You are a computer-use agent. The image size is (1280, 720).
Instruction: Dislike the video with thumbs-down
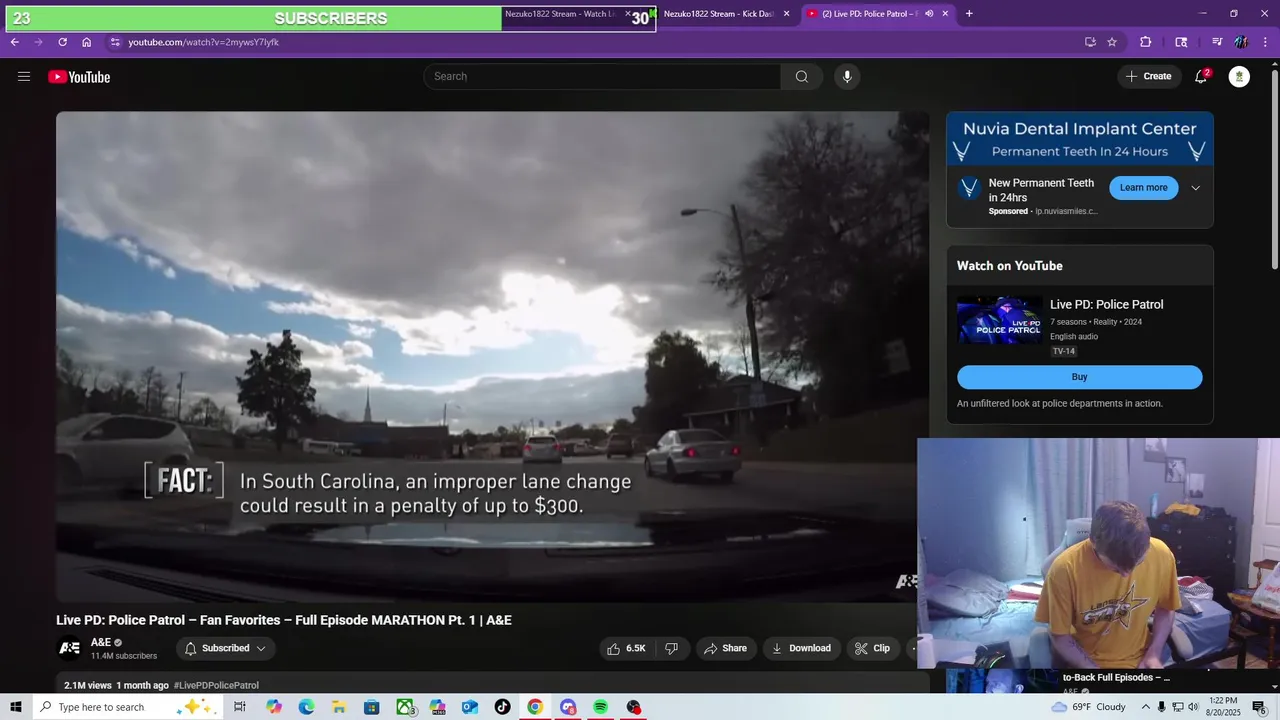[672, 648]
